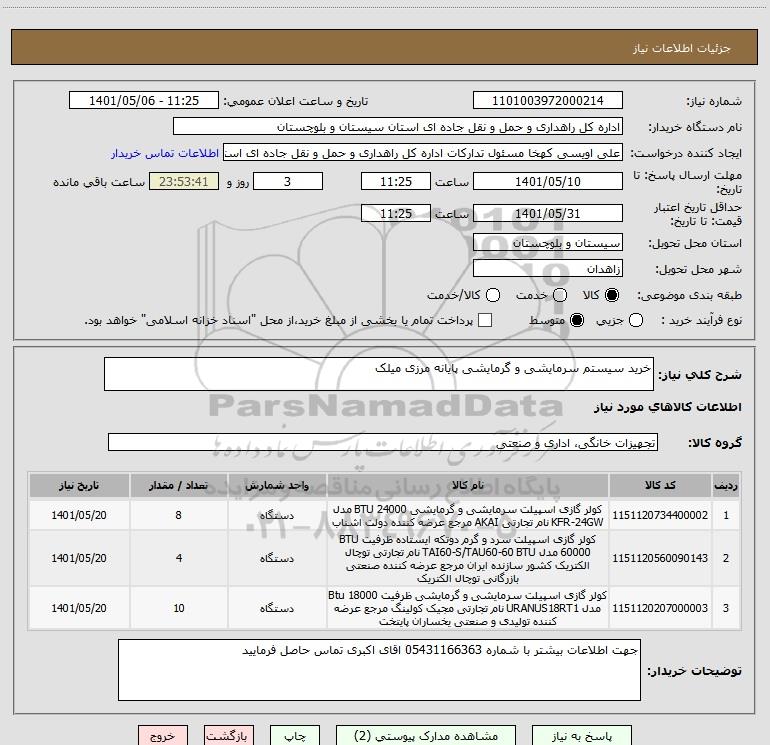The image size is (770, 745).
Task: Click the کد کالا column header
Action: tap(660, 485)
